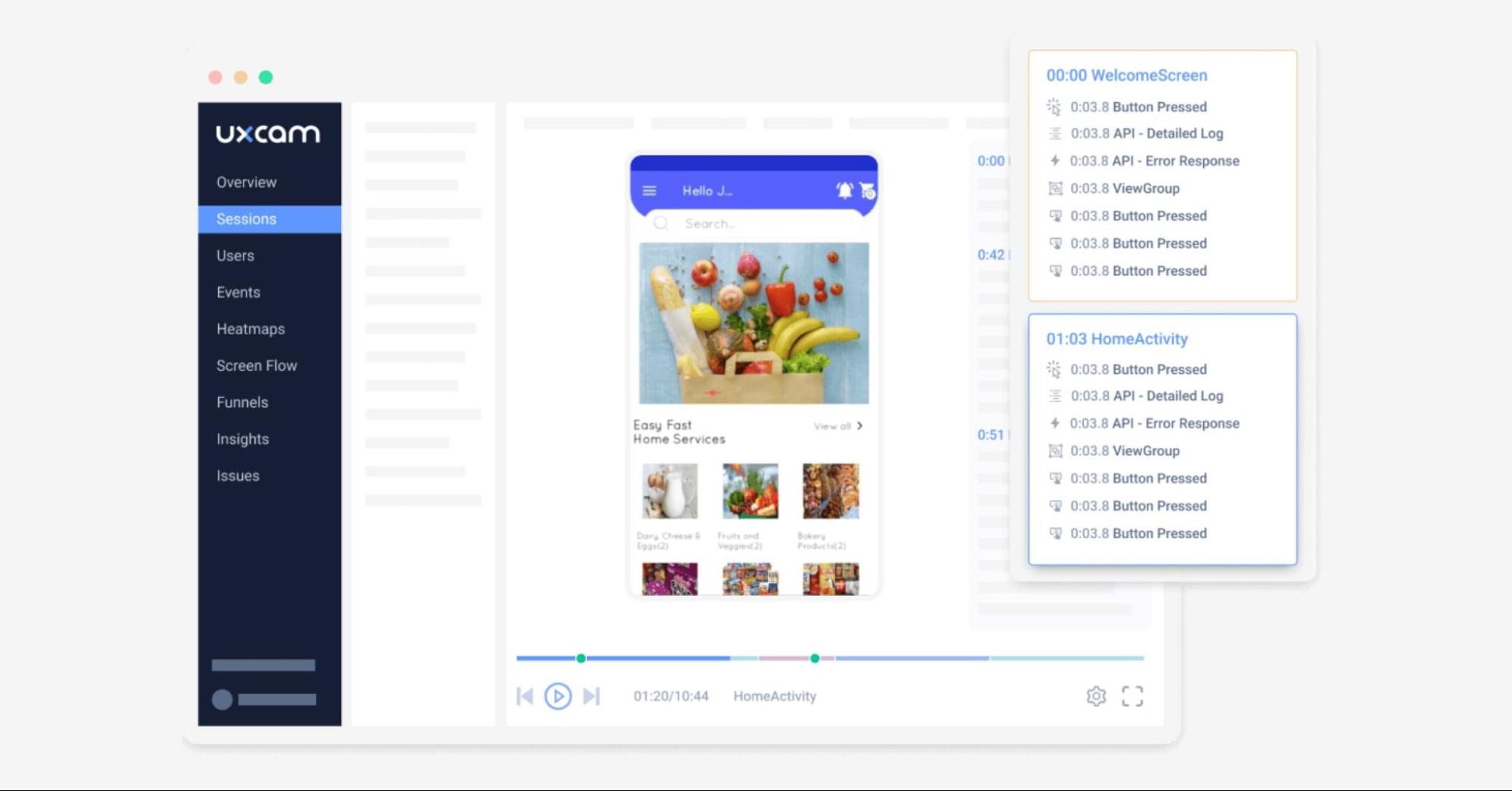This screenshot has height=791, width=1512.
Task: Click the first progress marker on the playback timeline
Action: click(x=581, y=659)
